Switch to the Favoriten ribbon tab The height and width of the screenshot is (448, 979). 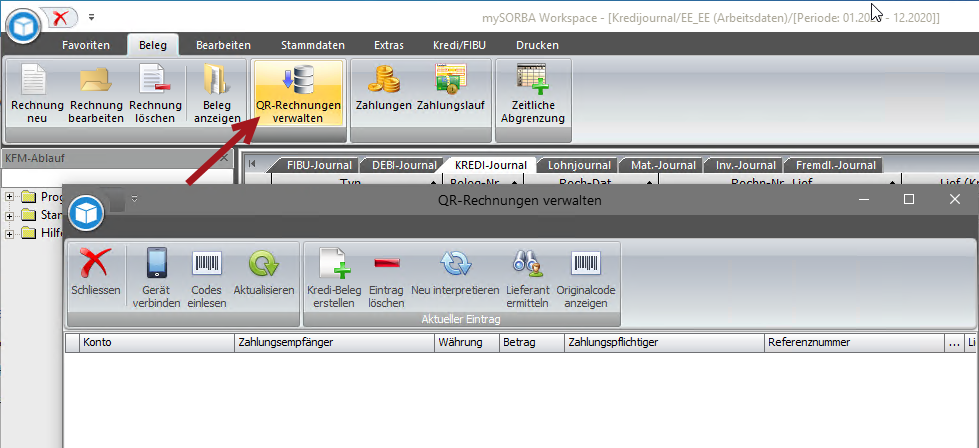pyautogui.click(x=86, y=45)
